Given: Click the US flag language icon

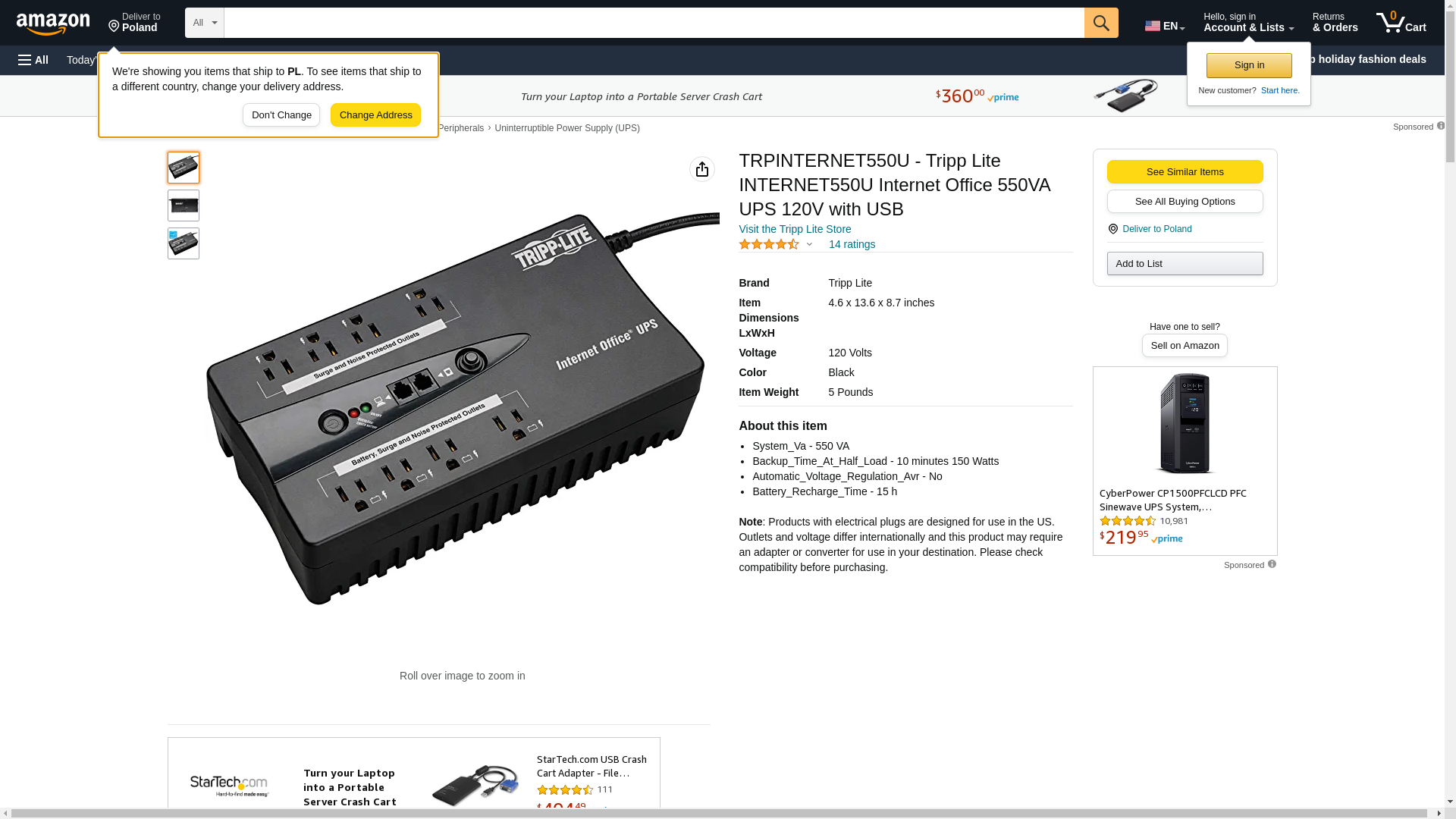Looking at the screenshot, I should tap(1153, 26).
